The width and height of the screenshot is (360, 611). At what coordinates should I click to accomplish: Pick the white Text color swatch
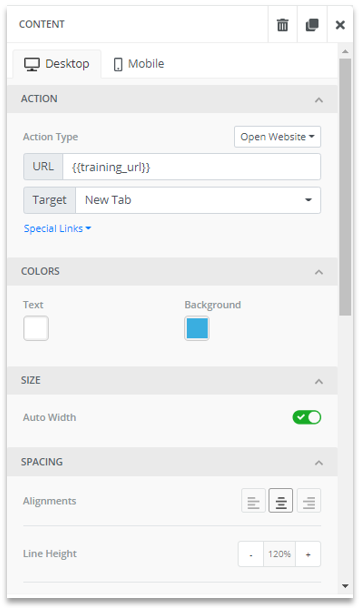click(36, 328)
